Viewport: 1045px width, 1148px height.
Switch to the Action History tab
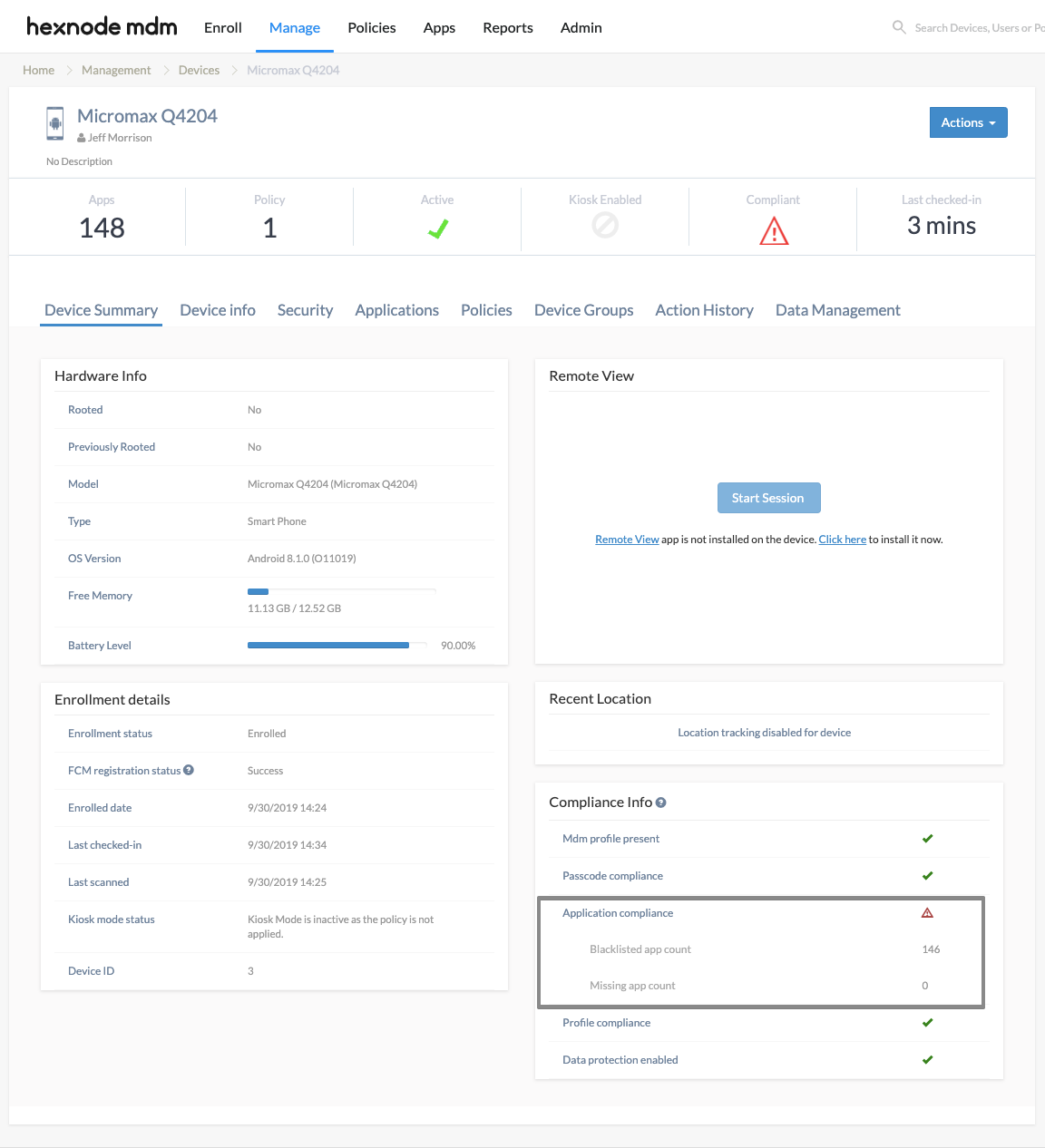[705, 310]
